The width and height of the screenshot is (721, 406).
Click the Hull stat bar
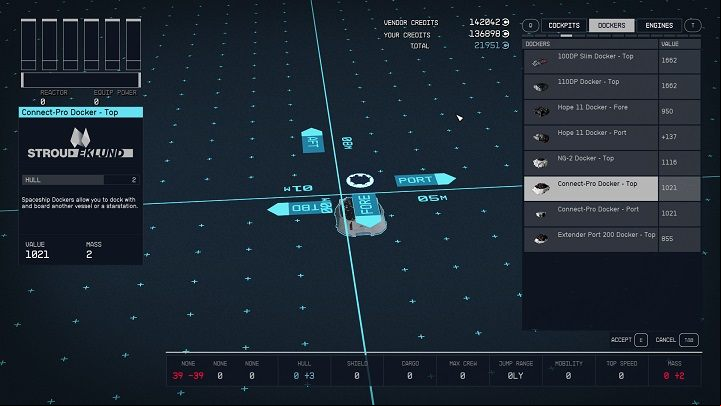click(x=80, y=180)
